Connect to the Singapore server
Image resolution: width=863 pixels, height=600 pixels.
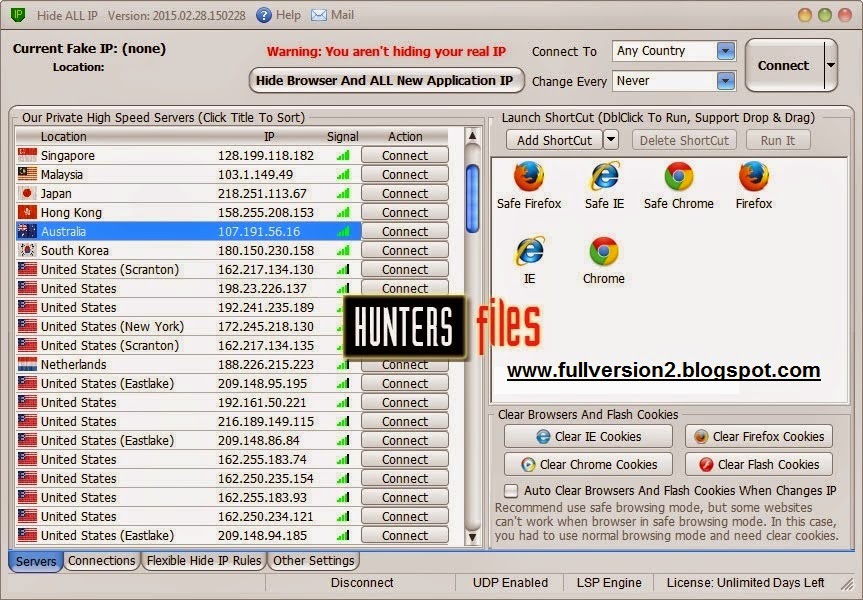pyautogui.click(x=405, y=156)
